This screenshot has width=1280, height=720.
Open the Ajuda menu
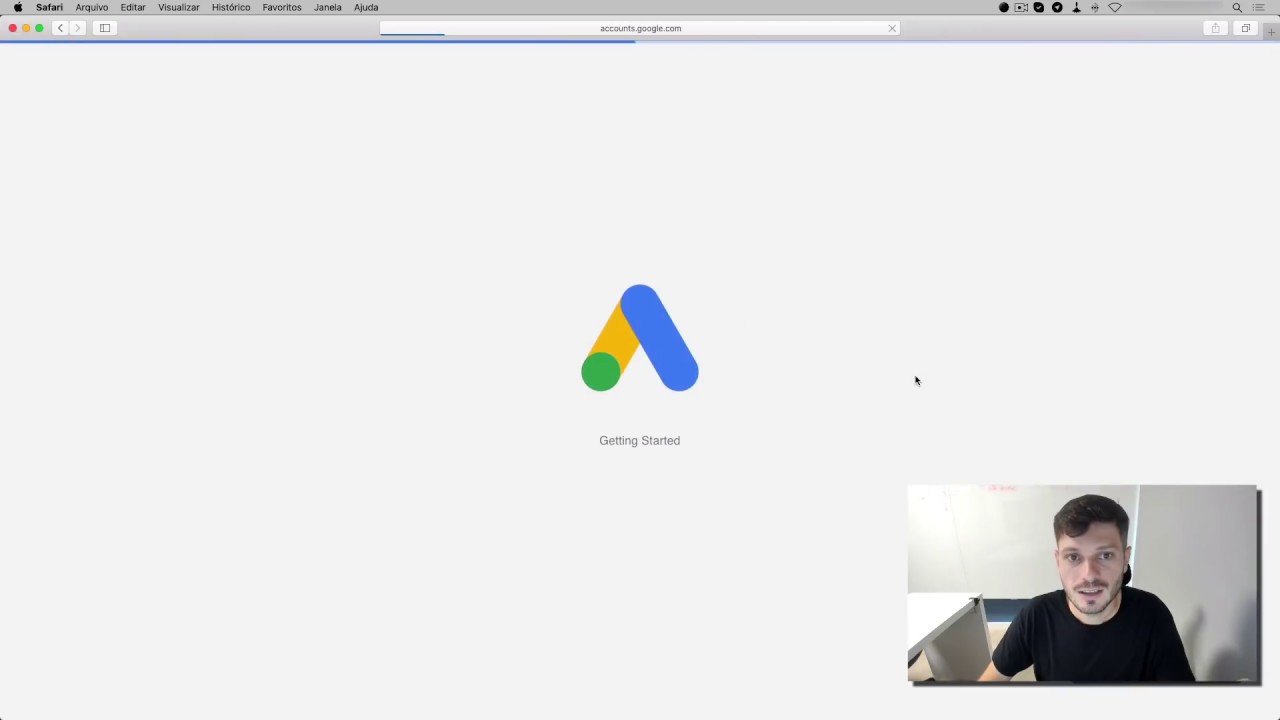tap(366, 7)
